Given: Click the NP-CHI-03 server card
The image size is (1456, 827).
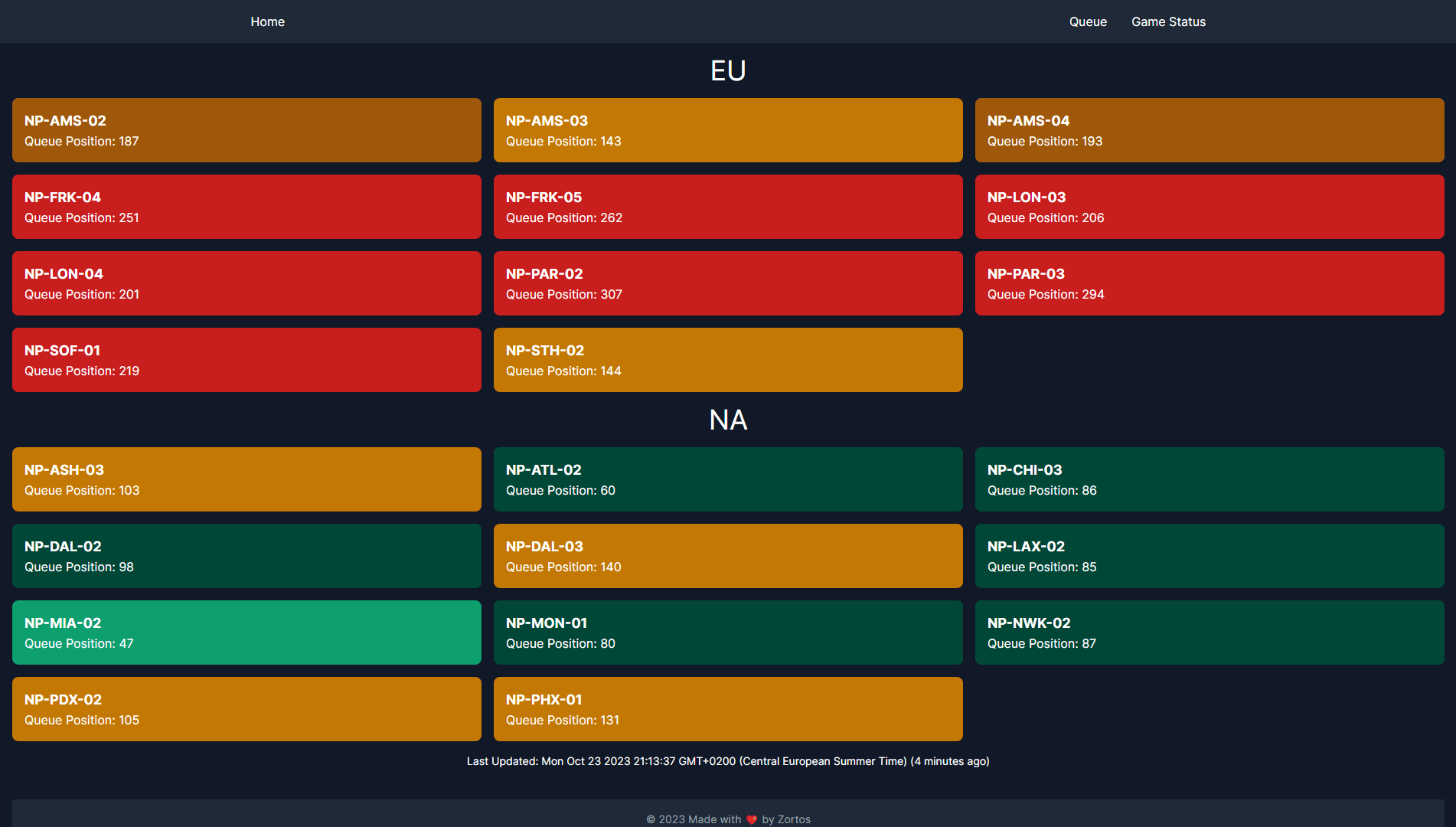Looking at the screenshot, I should [1210, 479].
